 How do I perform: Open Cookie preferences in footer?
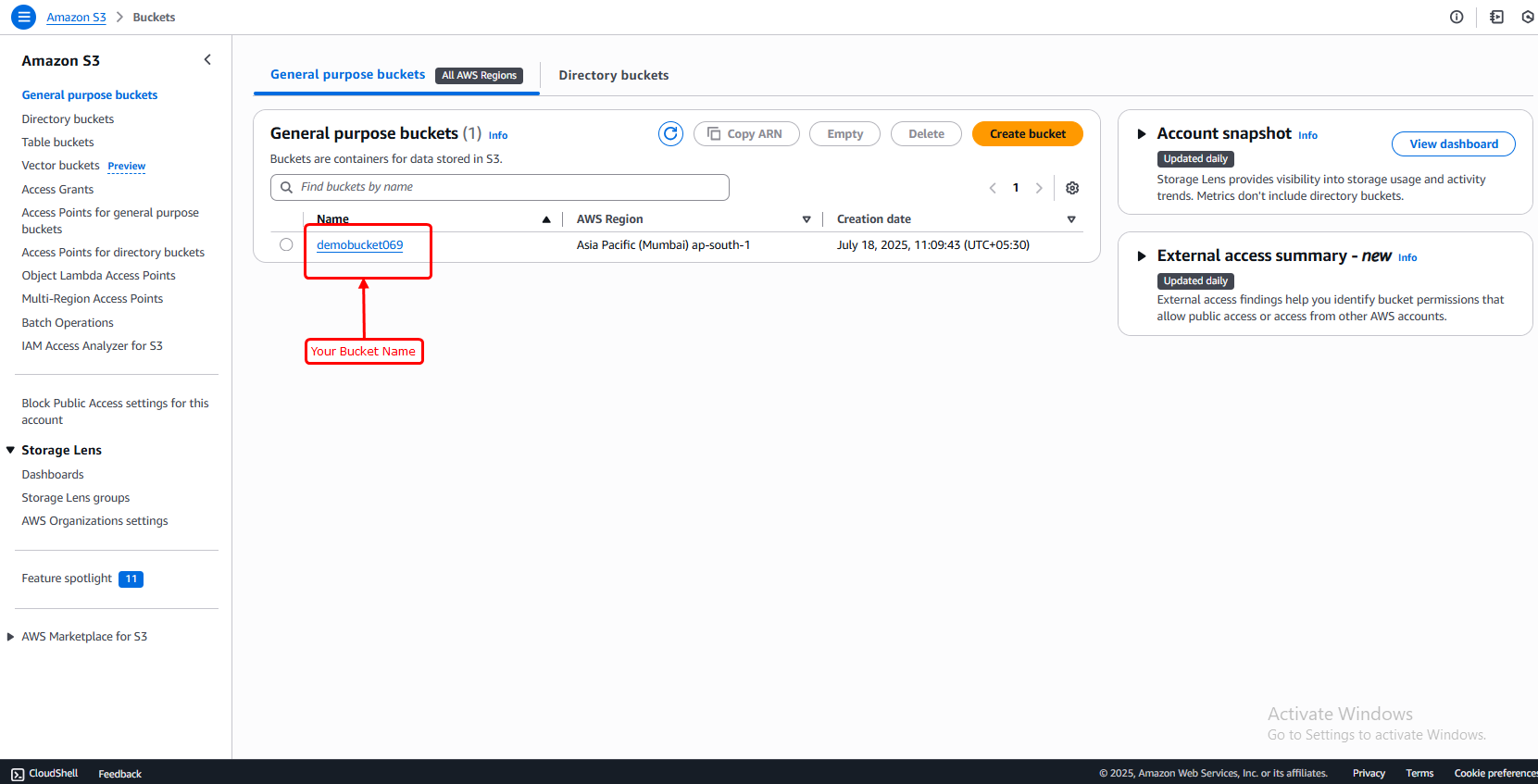point(1495,774)
